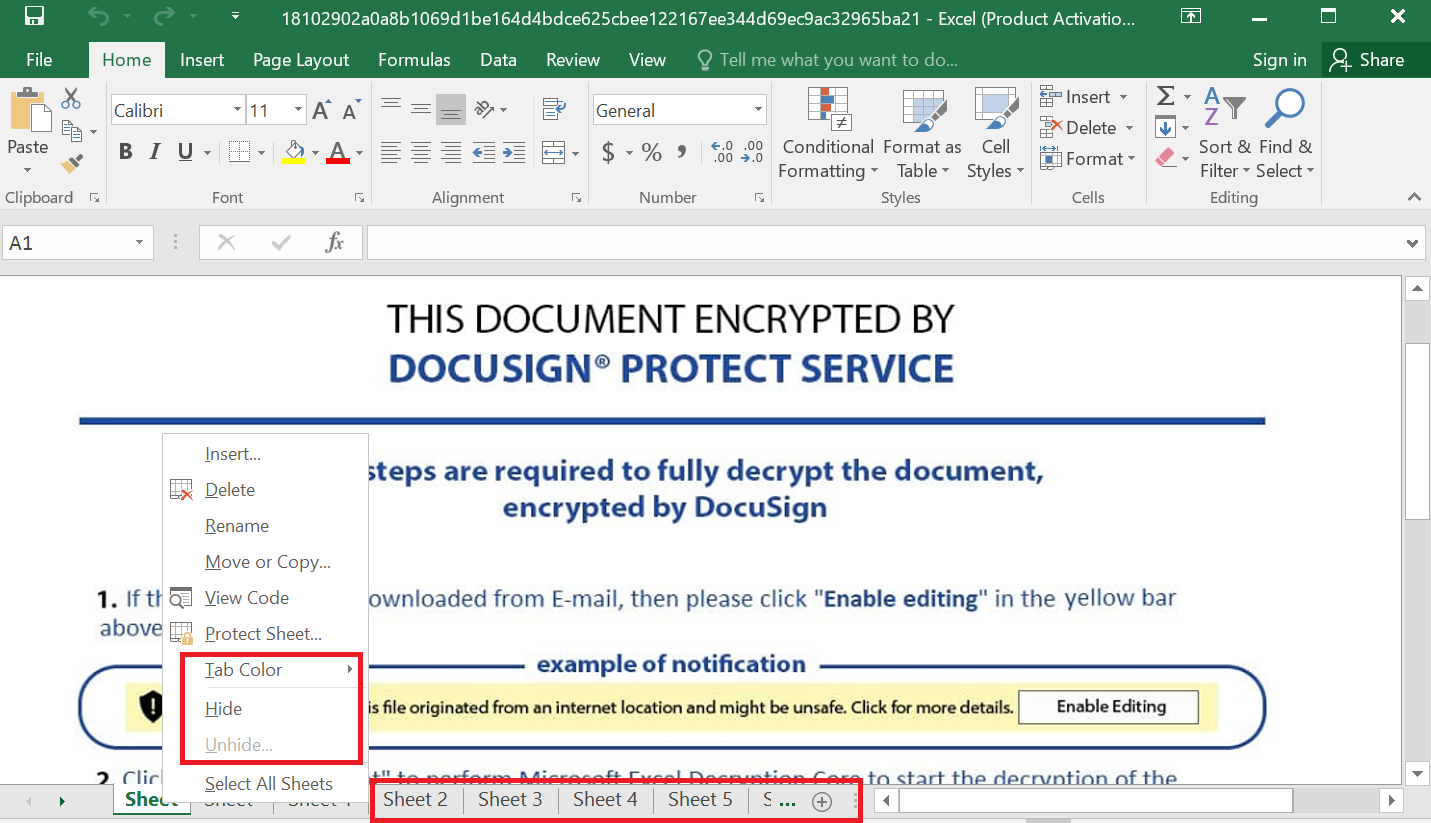Apply yellow Fill Color
1431x823 pixels.
pyautogui.click(x=294, y=152)
